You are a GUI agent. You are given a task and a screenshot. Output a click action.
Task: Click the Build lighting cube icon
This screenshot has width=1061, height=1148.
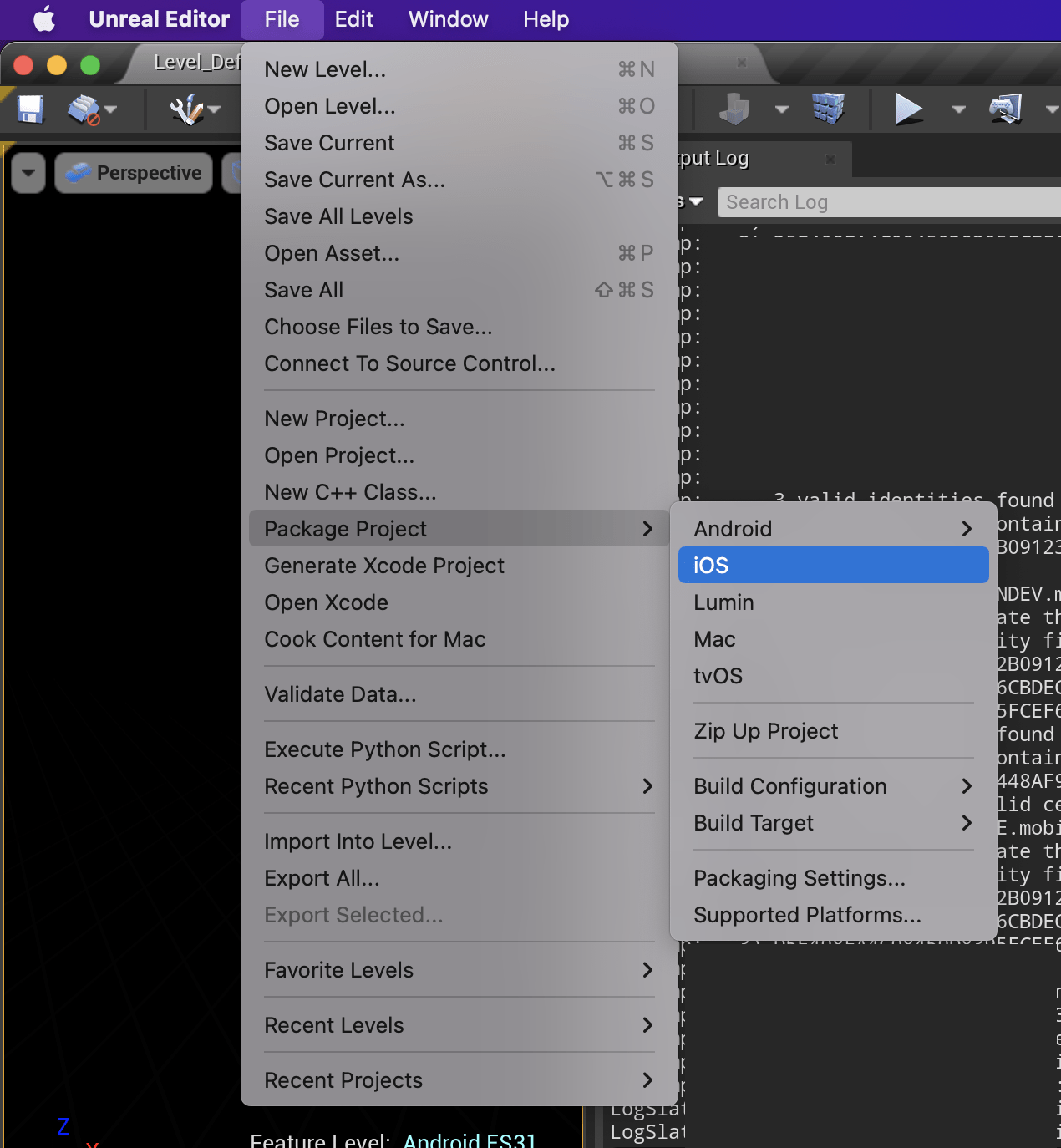click(828, 109)
